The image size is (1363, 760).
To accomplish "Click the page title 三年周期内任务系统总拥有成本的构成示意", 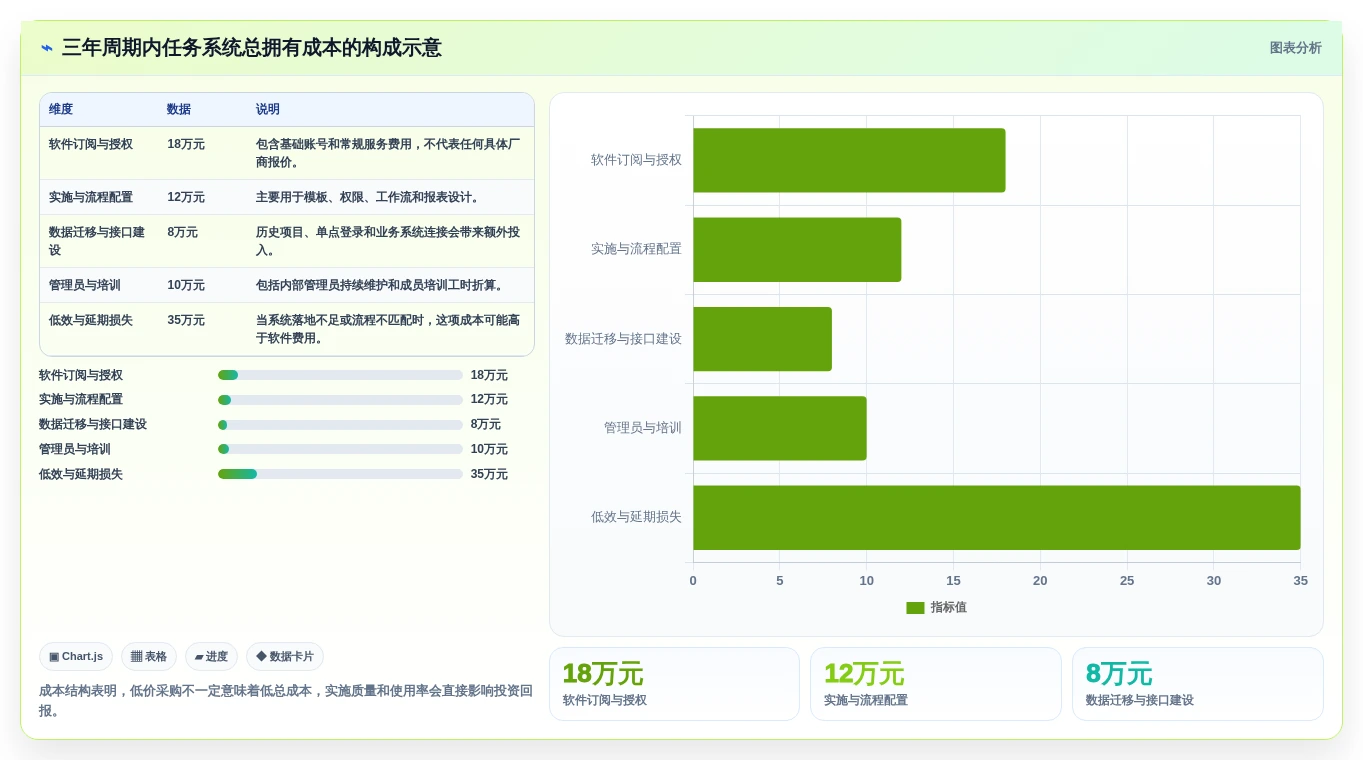I will [251, 48].
